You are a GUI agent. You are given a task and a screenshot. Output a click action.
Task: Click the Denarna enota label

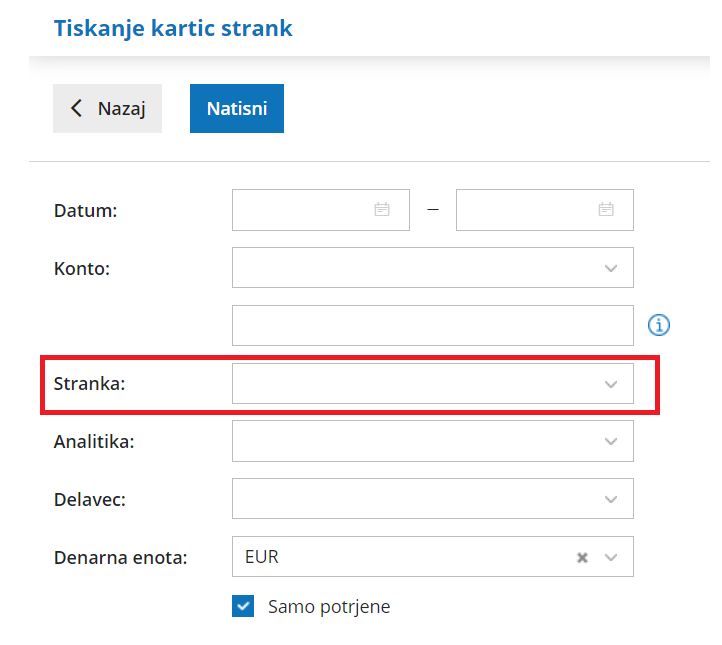[x=120, y=558]
